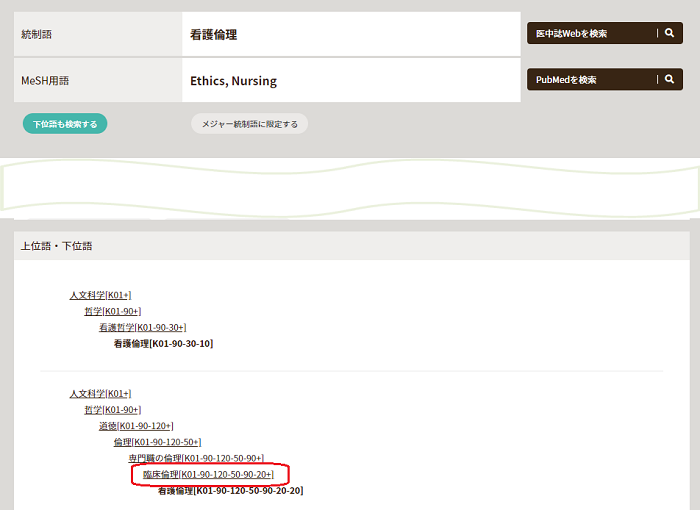Click MeSH term Ethics, Nursing
700x510 pixels.
pos(233,81)
